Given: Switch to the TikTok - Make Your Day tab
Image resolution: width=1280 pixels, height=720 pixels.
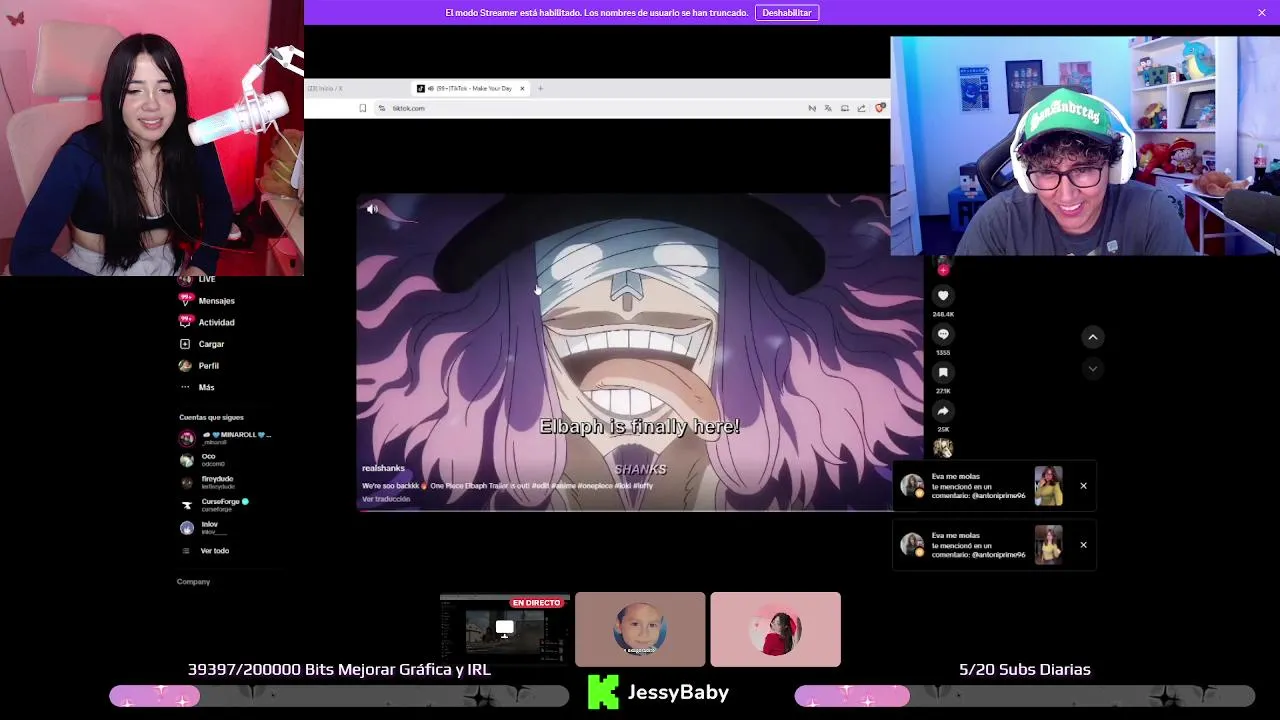Looking at the screenshot, I should (x=470, y=88).
